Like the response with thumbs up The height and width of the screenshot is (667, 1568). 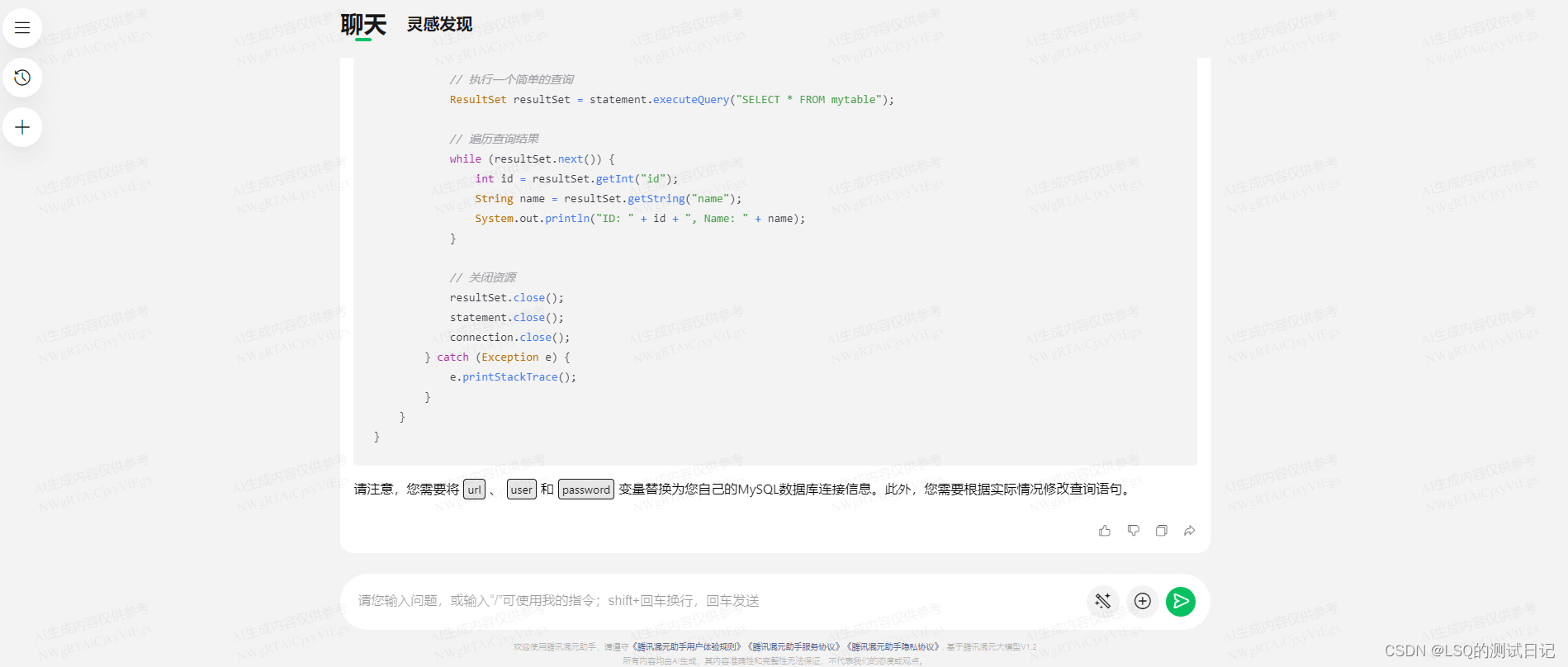(x=1105, y=531)
